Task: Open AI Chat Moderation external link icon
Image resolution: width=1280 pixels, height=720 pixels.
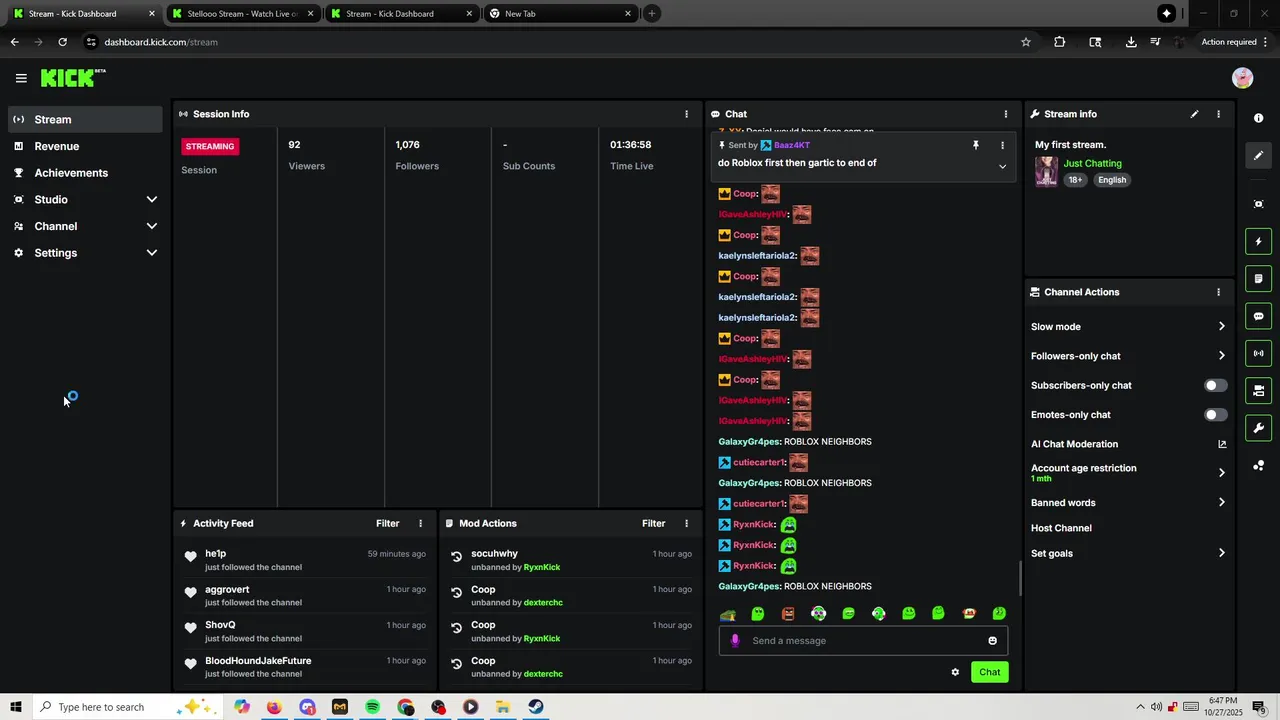Action: coord(1221,444)
